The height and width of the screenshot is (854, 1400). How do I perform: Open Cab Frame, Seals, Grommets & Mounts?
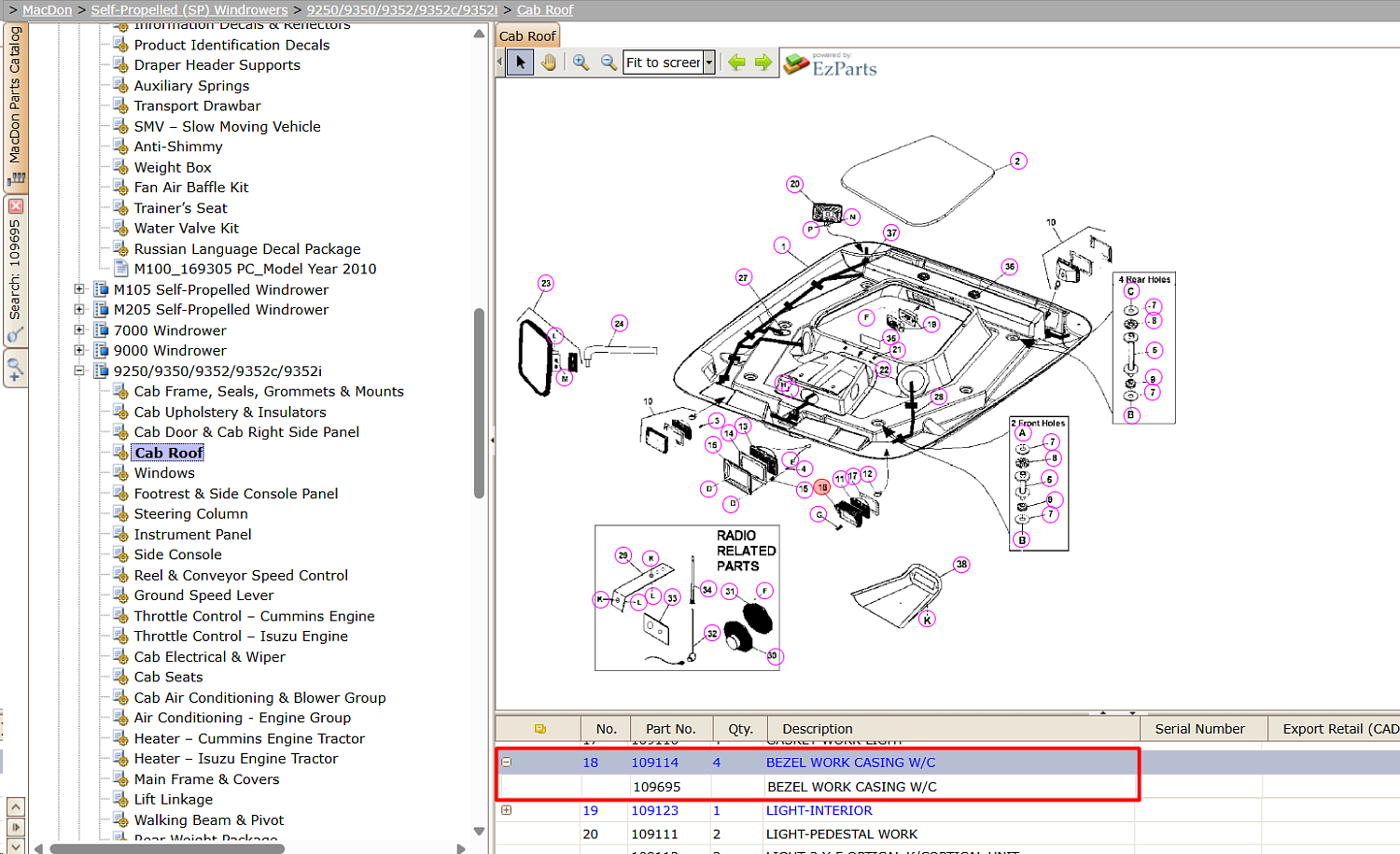[269, 391]
